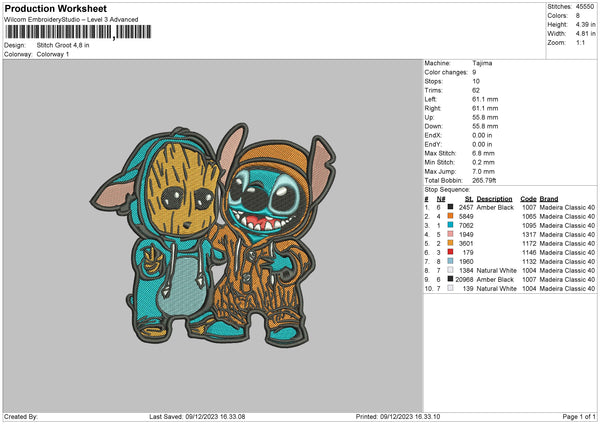
Task: Click the Max Jump value '7.0 mm'
Action: [x=483, y=171]
